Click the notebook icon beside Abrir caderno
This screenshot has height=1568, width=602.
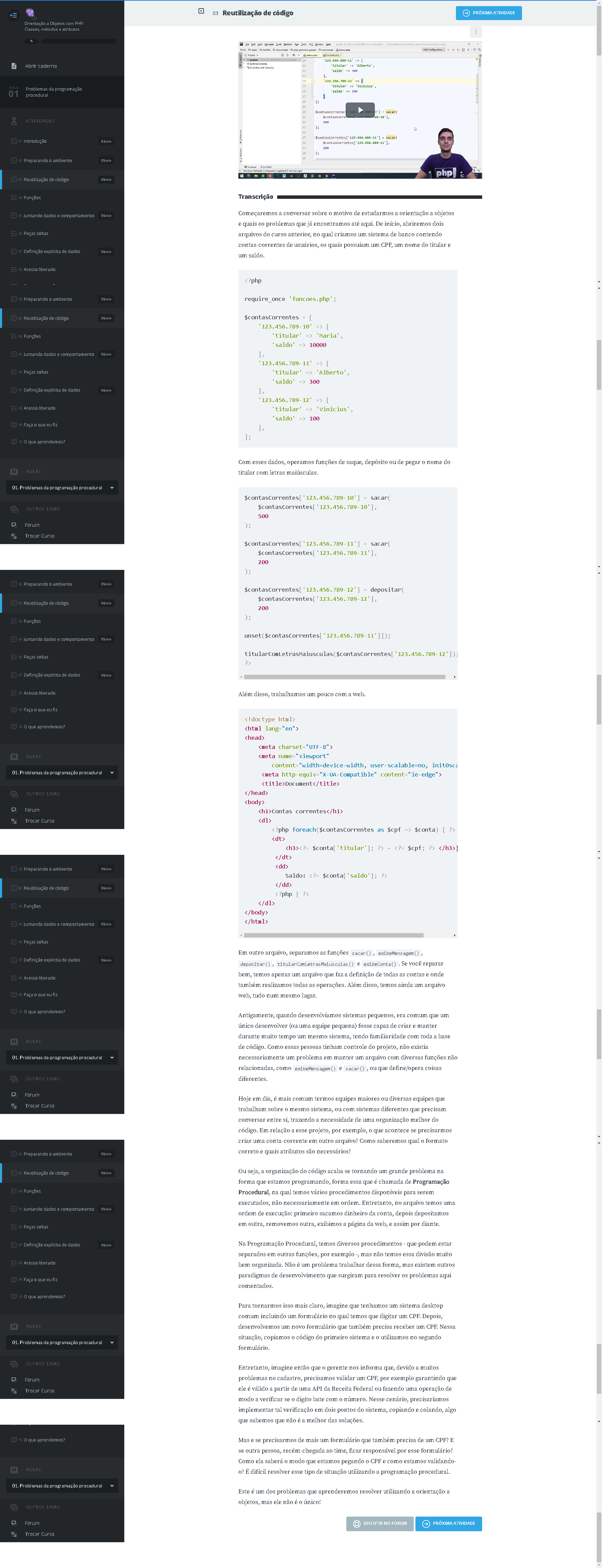point(14,66)
